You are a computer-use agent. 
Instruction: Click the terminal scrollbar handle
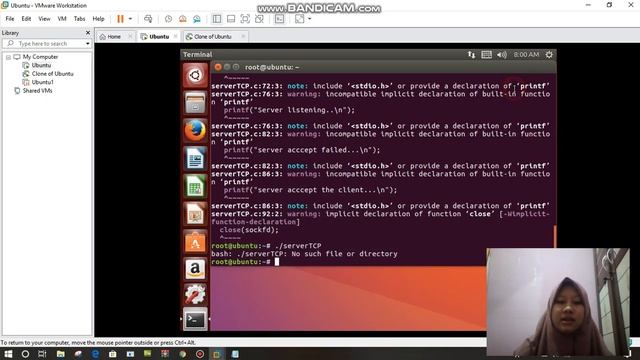[555, 236]
